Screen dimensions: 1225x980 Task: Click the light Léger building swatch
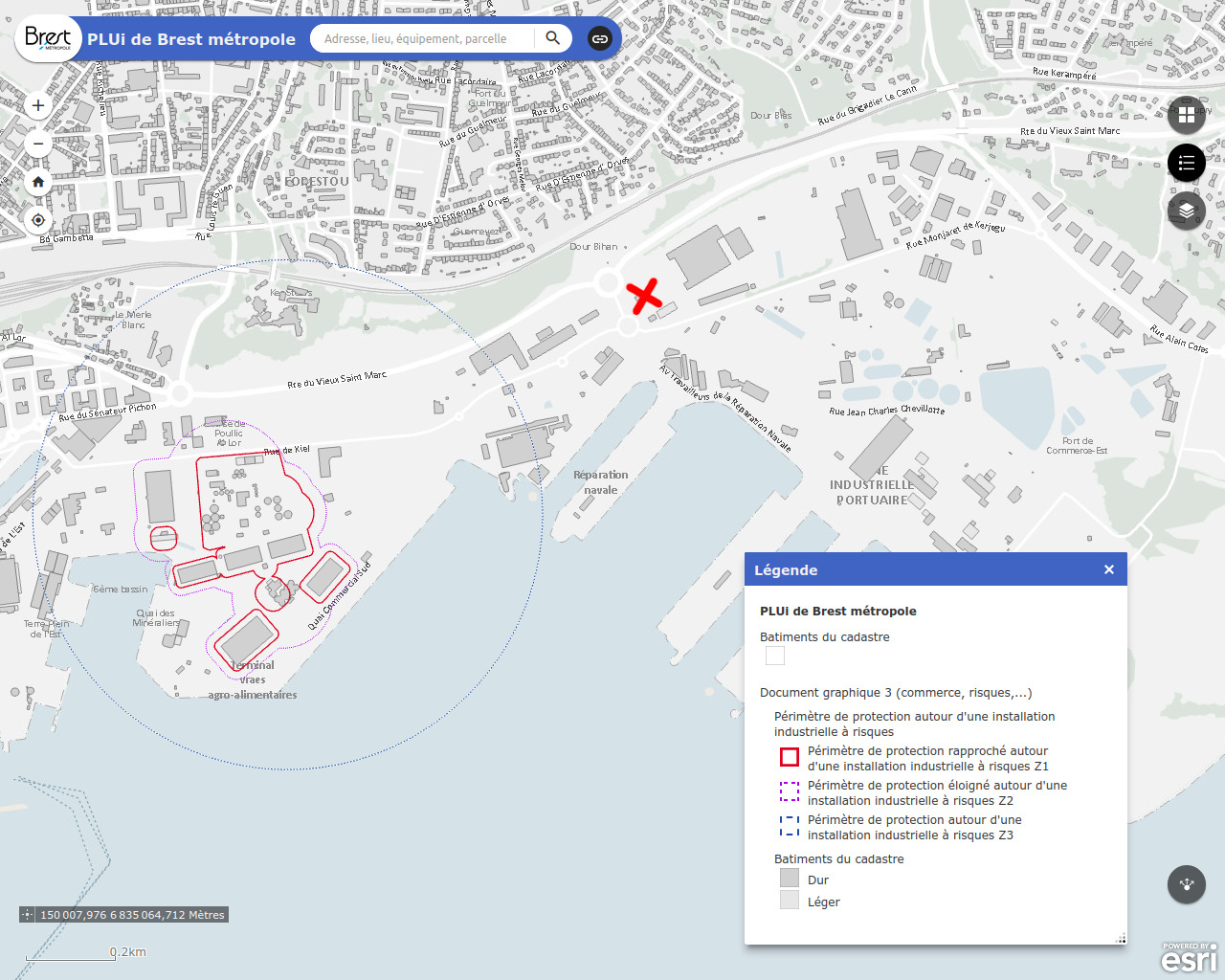(790, 900)
